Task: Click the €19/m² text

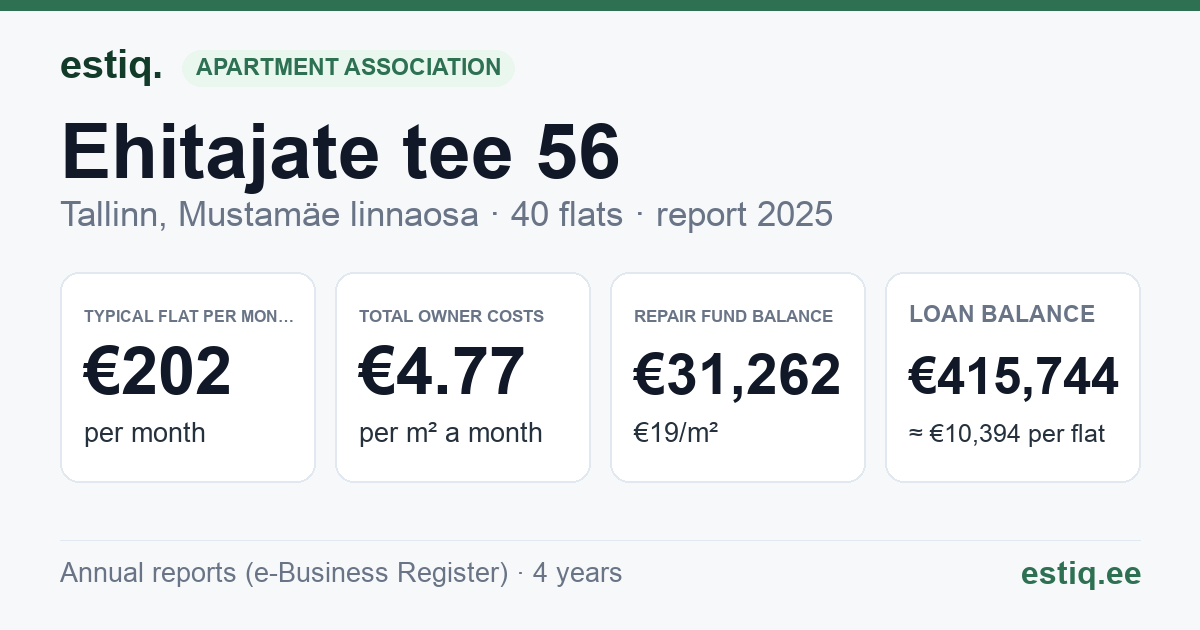Action: coord(676,433)
